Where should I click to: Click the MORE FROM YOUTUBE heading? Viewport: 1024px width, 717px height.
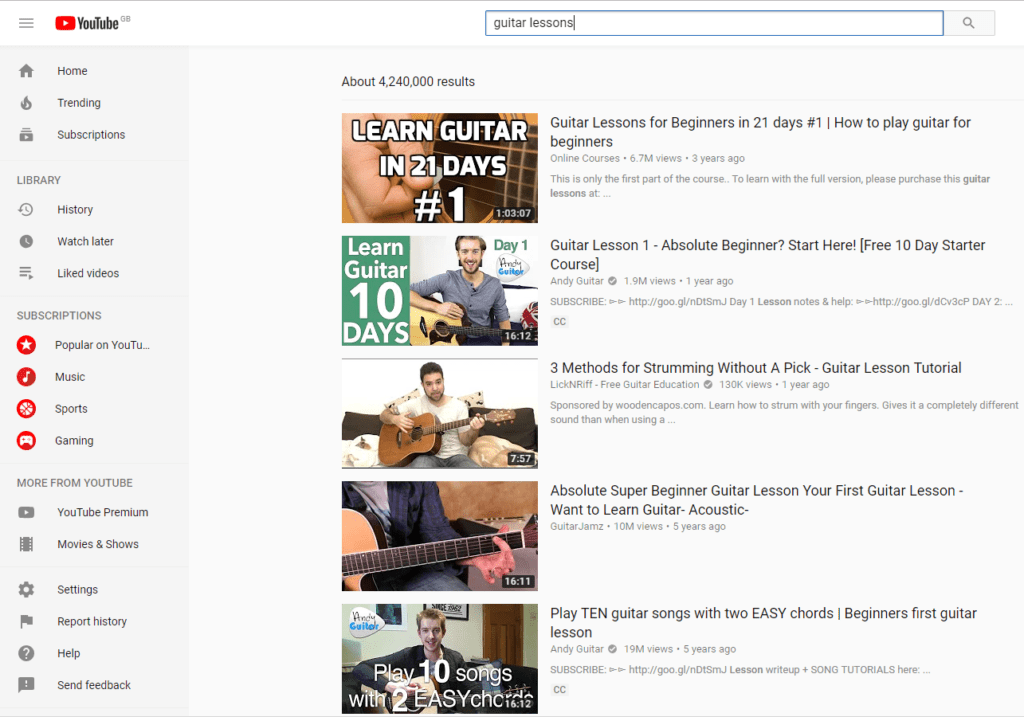coord(74,483)
